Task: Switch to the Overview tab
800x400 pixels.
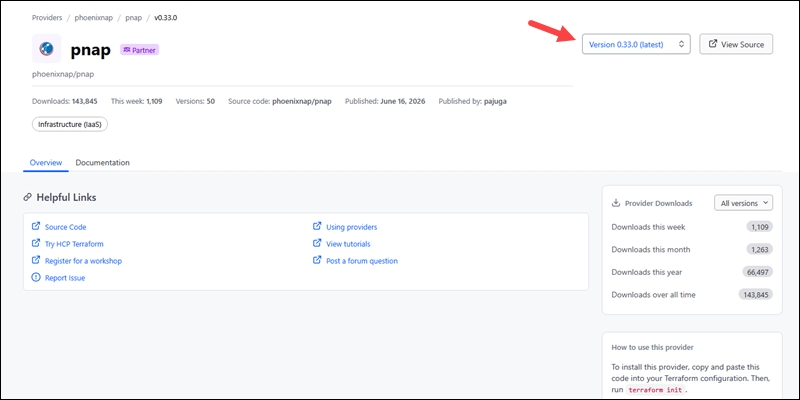Action: [46, 163]
